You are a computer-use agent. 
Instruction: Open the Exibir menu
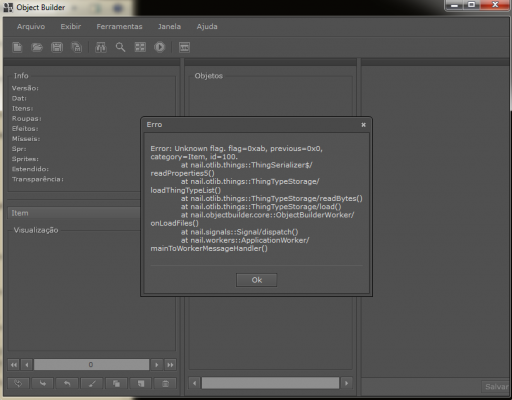coord(71,26)
